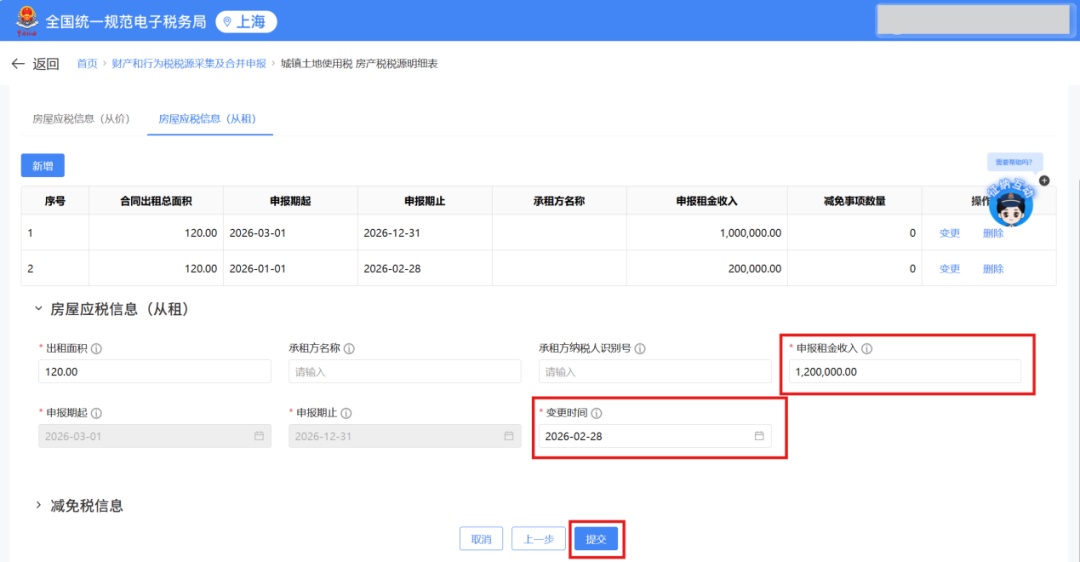Open calendar icon in 变更时间 field

point(759,436)
